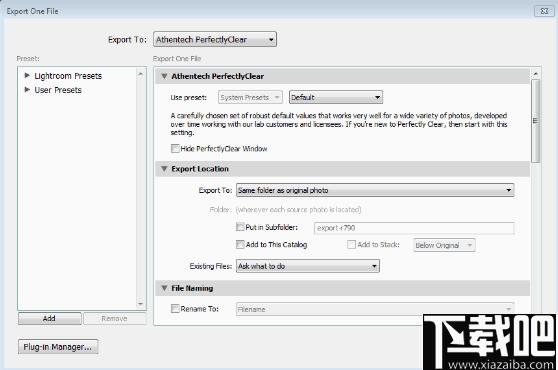Image resolution: width=558 pixels, height=370 pixels.
Task: Collapse the Athentech PerfectlyClear section triangle
Action: (x=164, y=76)
